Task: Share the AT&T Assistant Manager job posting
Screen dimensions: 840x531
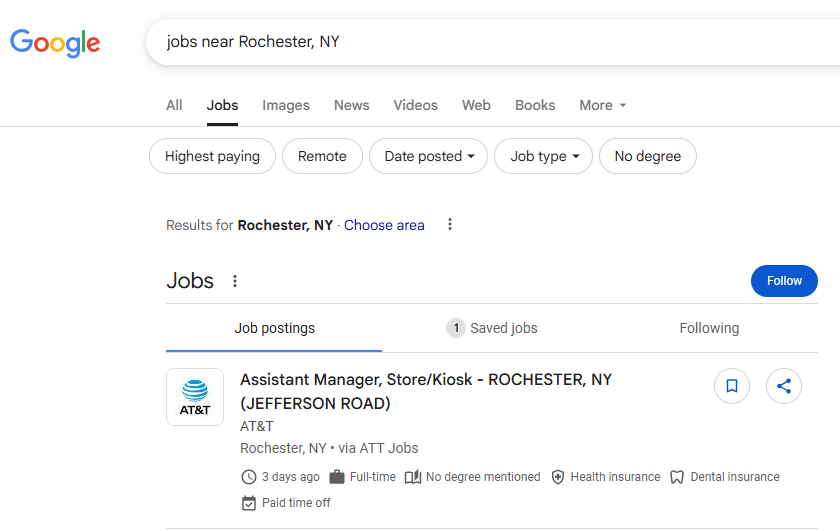Action: tap(784, 386)
